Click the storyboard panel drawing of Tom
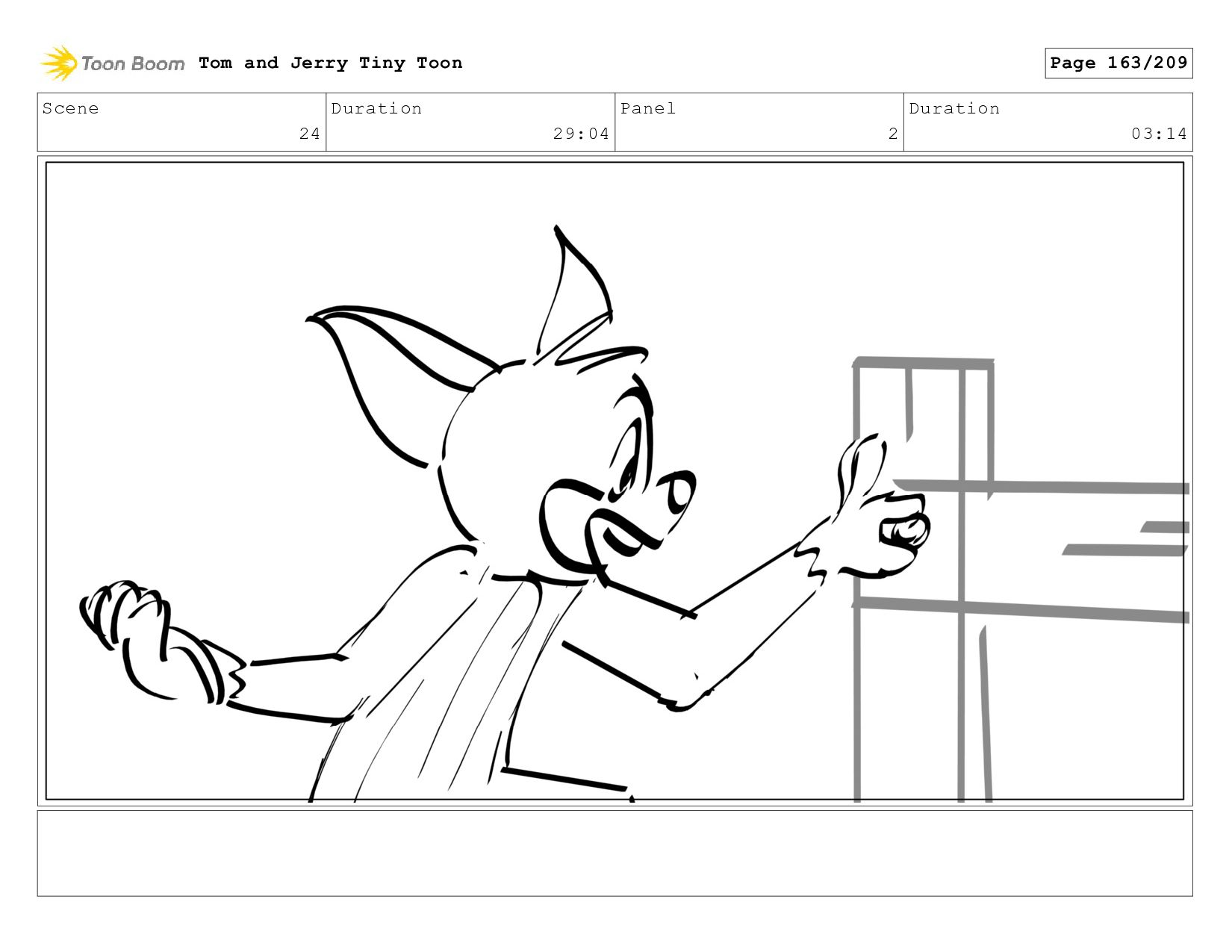This screenshot has height=952, width=1232. 615,481
